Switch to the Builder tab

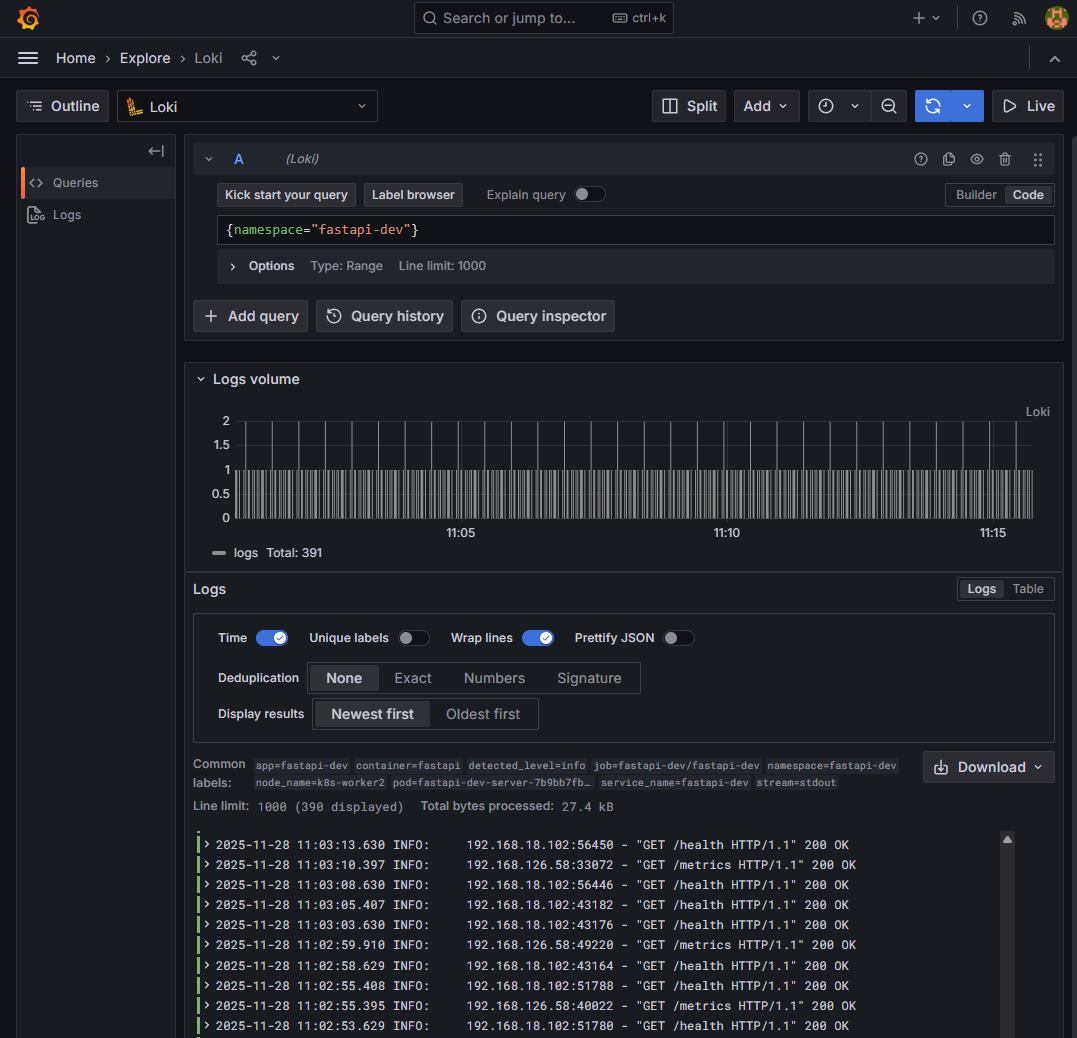pyautogui.click(x=975, y=195)
